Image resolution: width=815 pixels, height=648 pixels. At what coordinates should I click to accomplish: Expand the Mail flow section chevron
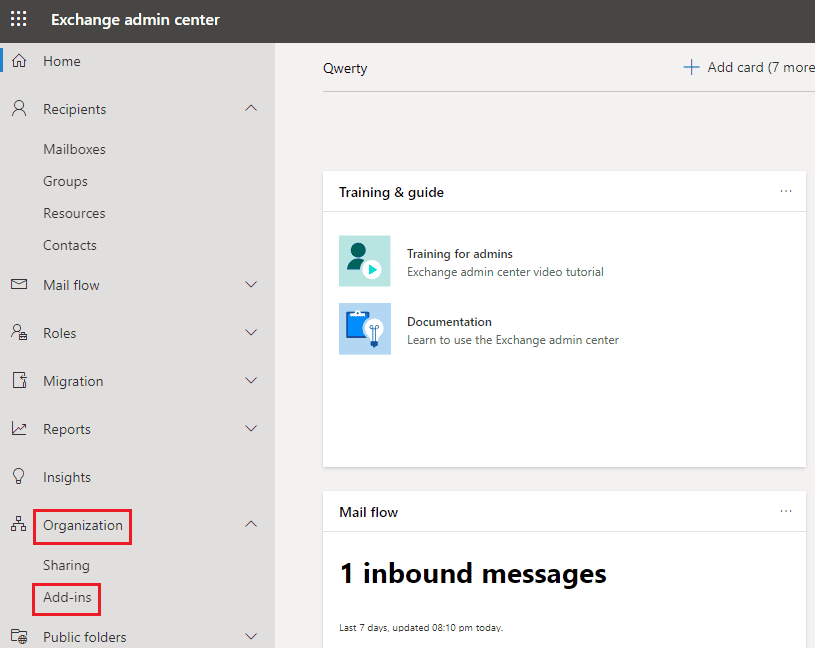[251, 285]
